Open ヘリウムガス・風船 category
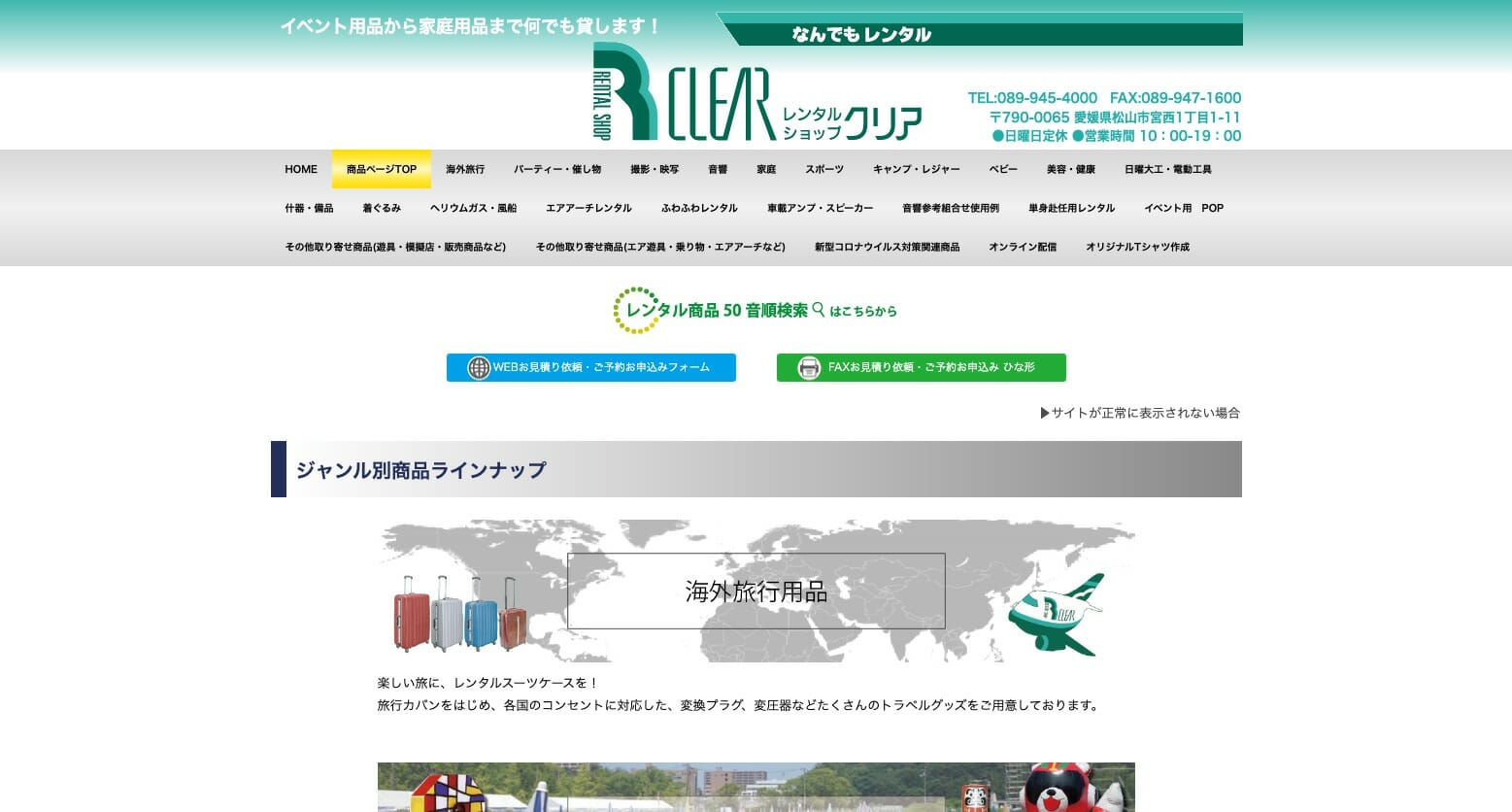The image size is (1512, 812). [x=474, y=208]
